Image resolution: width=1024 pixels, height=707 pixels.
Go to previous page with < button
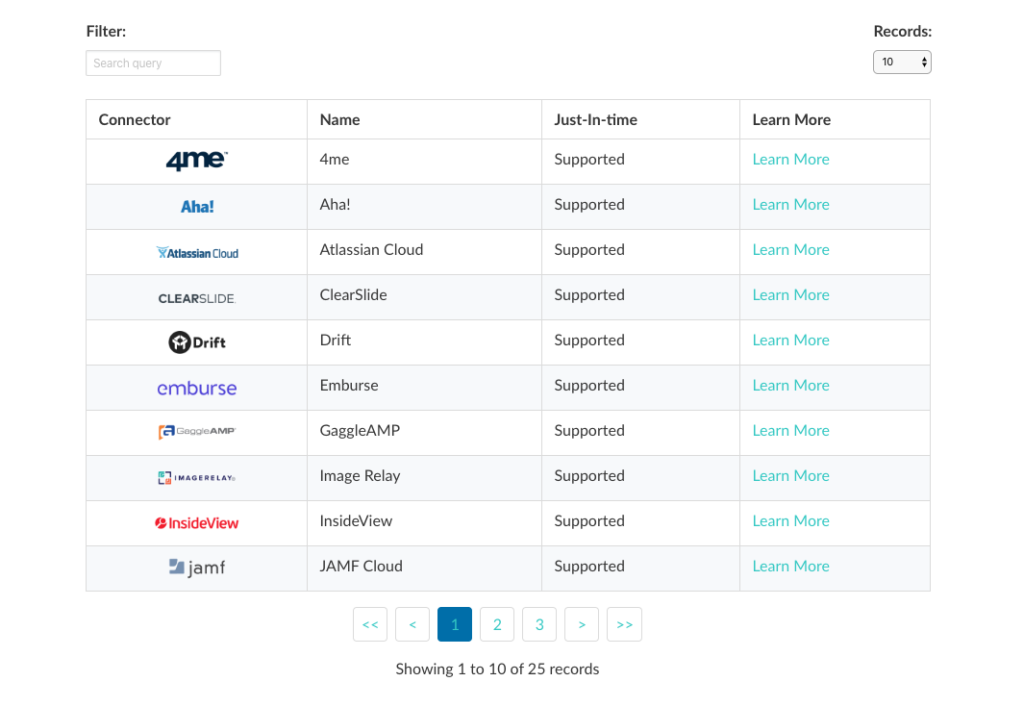(x=413, y=624)
